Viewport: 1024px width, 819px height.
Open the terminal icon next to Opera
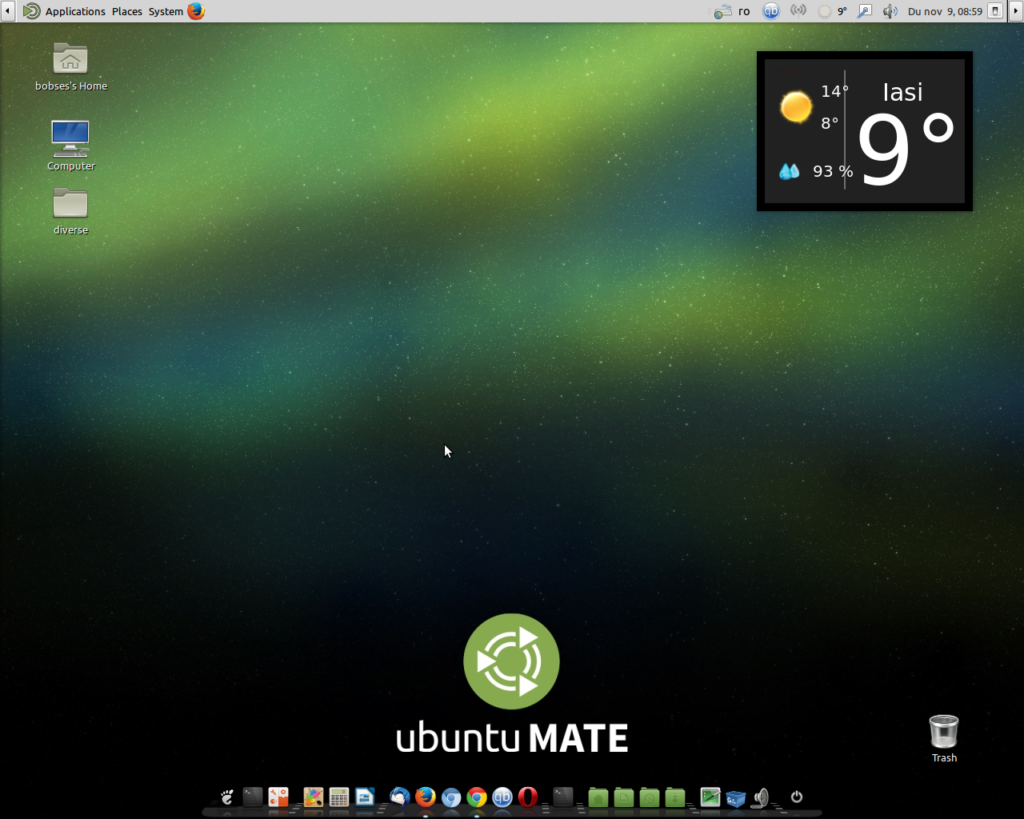point(563,797)
